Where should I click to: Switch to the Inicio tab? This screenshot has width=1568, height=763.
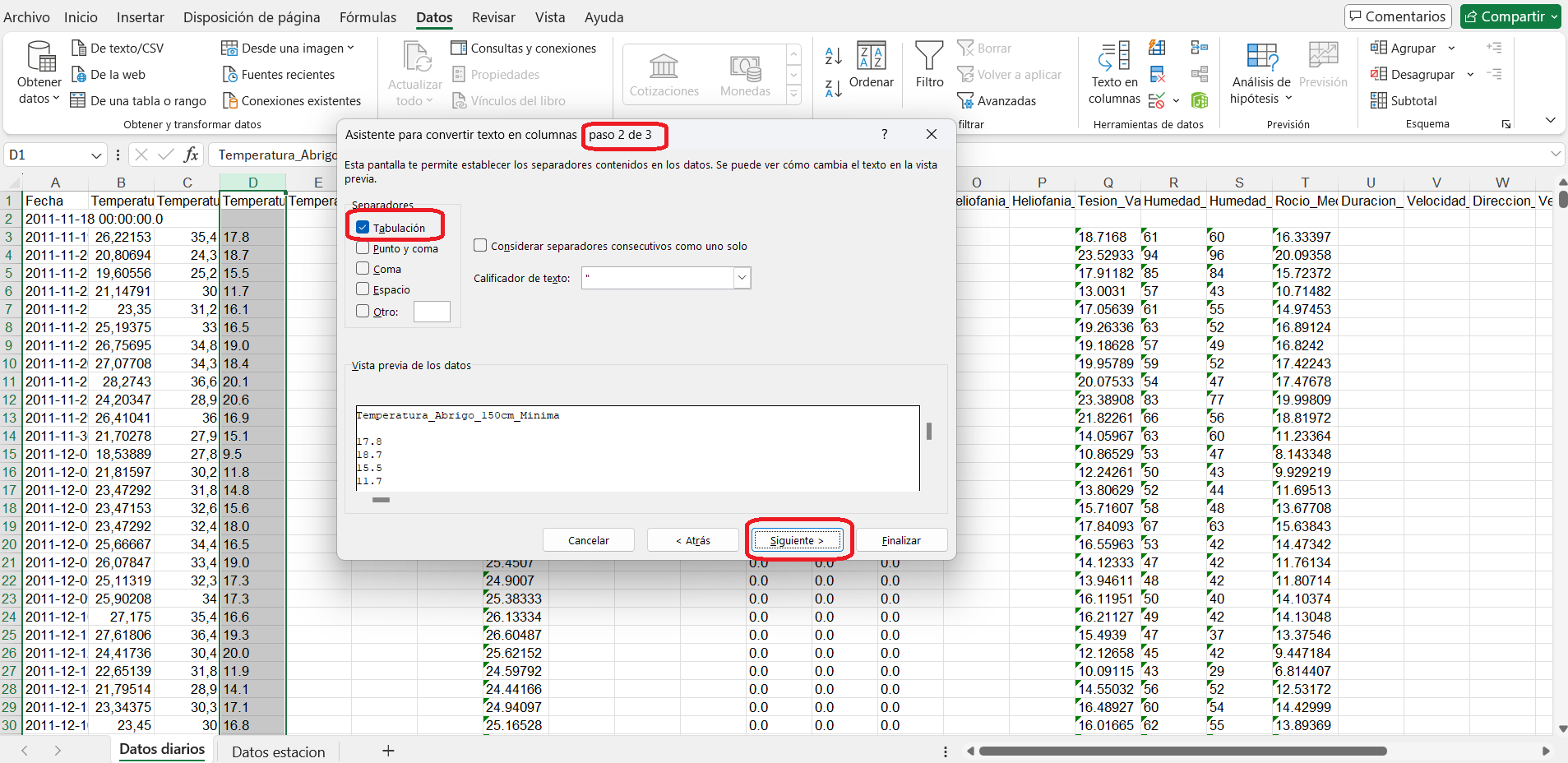click(x=81, y=17)
